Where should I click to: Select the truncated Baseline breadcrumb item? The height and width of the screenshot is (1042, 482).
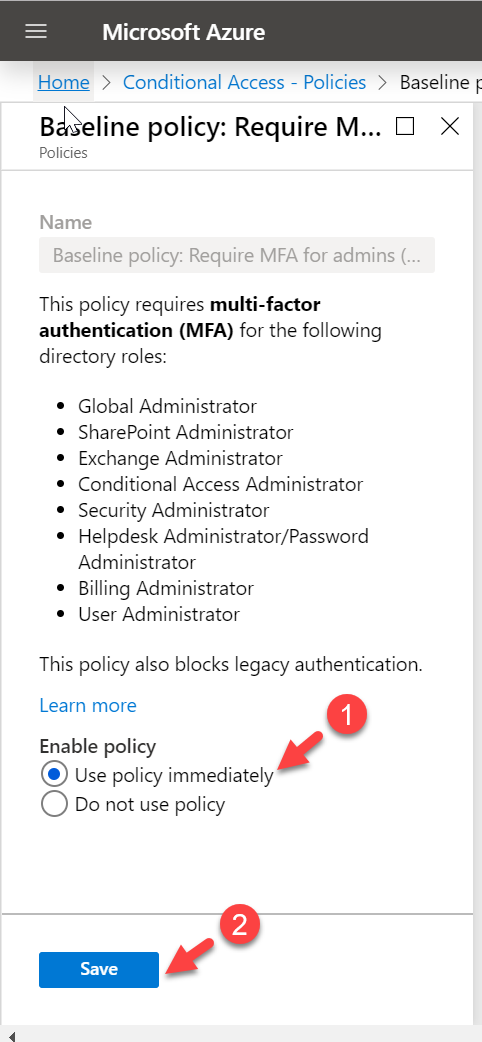(x=440, y=82)
